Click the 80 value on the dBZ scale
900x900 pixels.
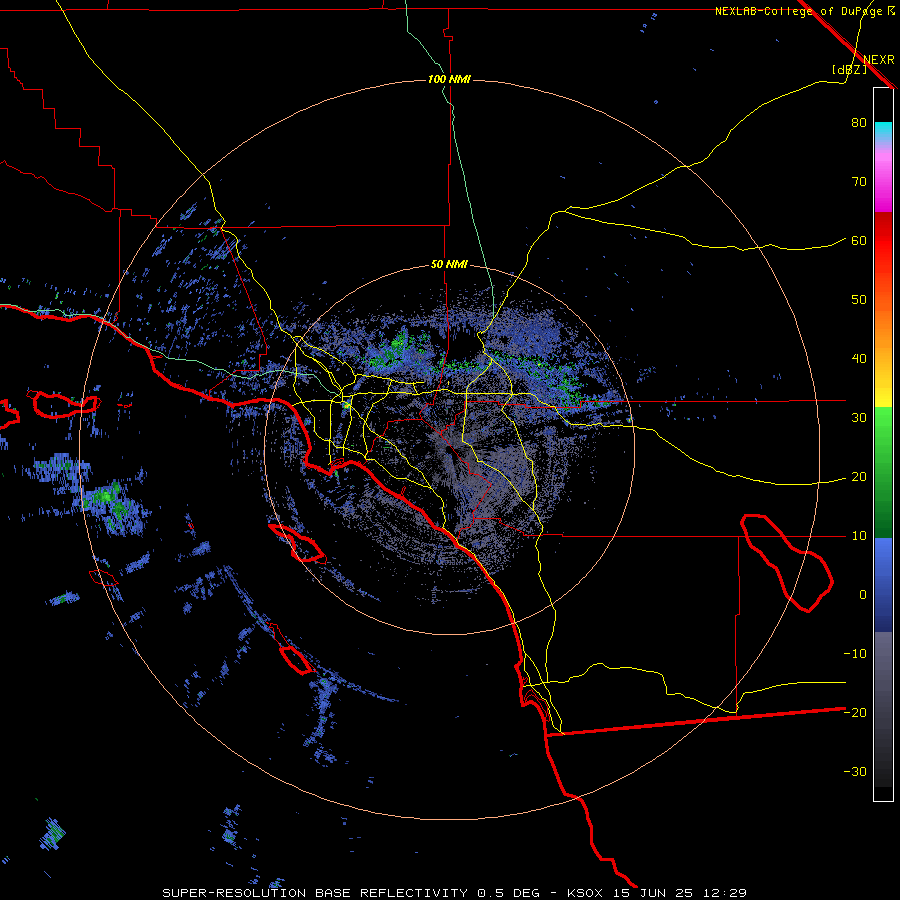point(859,123)
